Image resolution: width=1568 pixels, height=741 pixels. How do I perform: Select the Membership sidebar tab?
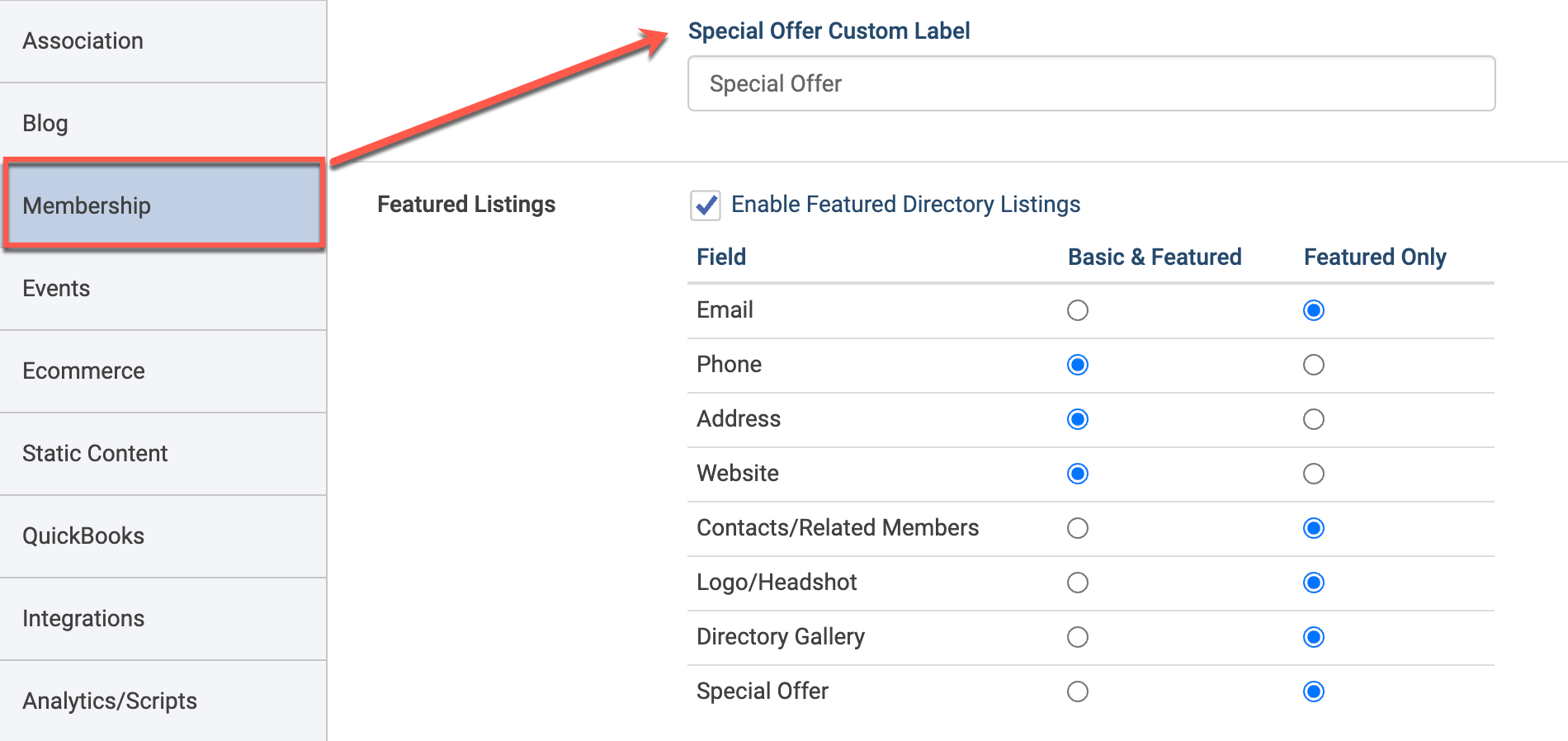[x=163, y=205]
